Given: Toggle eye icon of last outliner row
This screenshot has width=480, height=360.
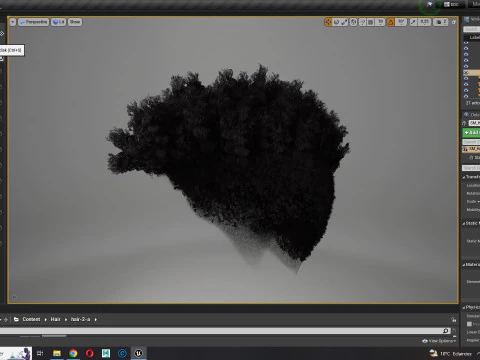Looking at the screenshot, I should 466,96.
